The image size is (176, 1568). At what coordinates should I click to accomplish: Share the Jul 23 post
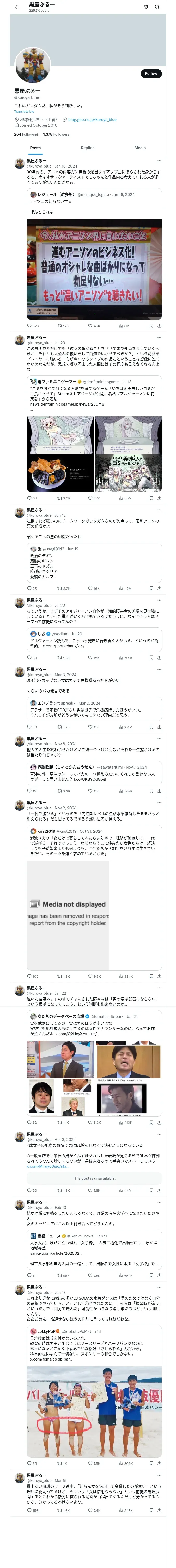click(159, 498)
